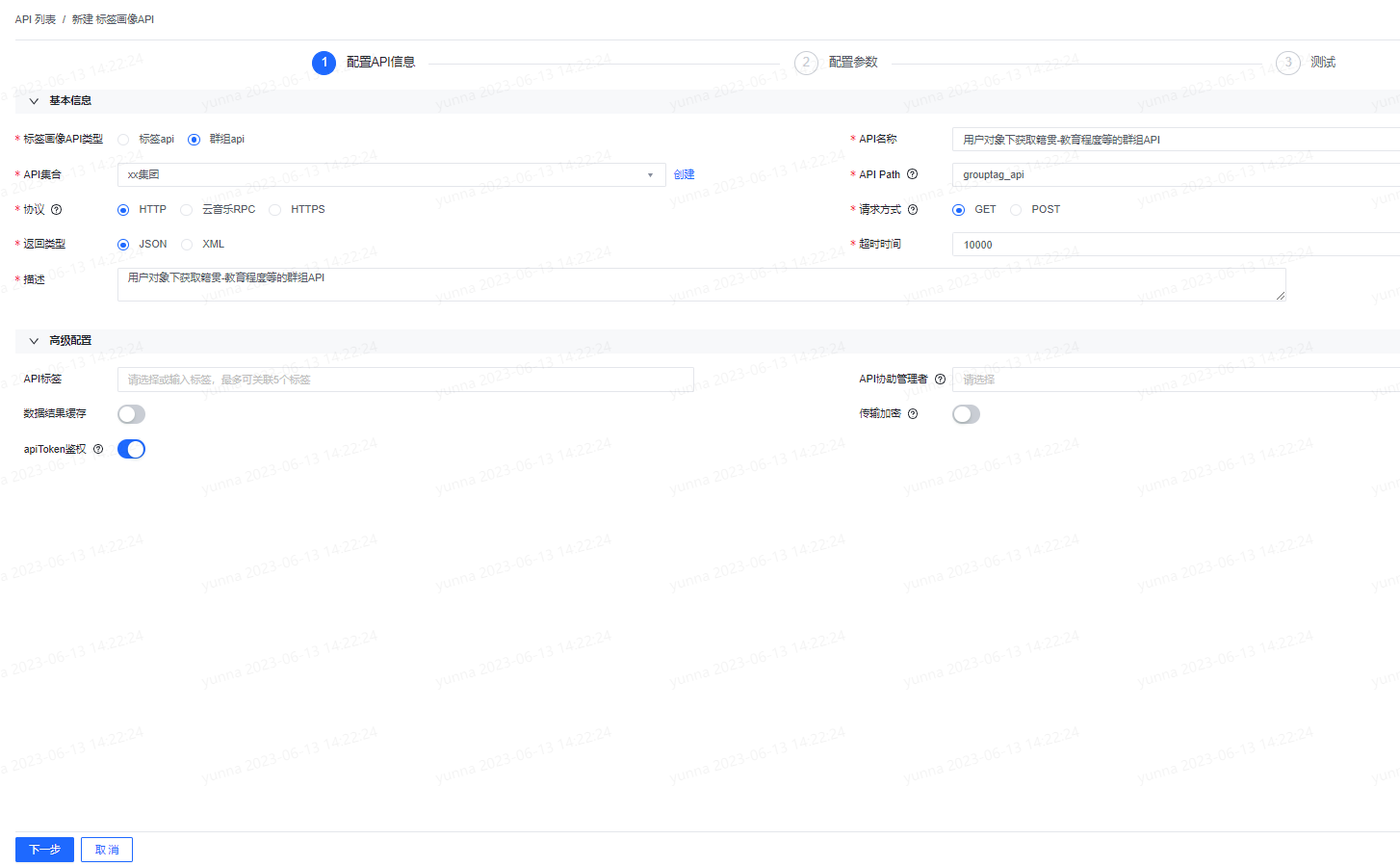
Task: Click step 3 circle 测试
Action: (1288, 63)
